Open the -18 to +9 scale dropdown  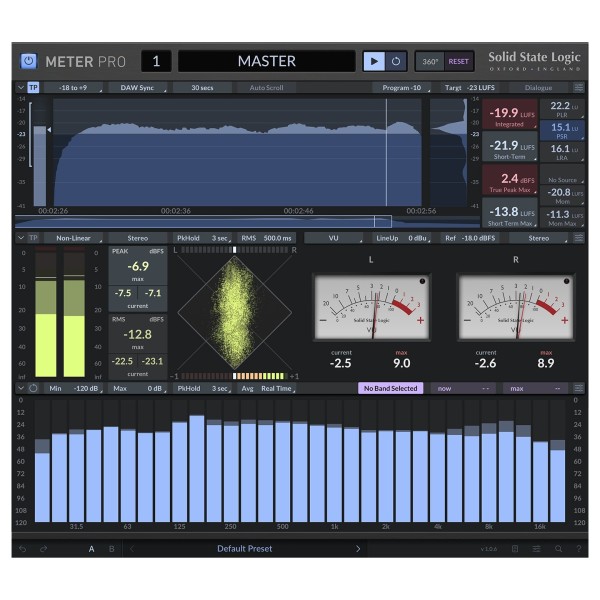[x=73, y=88]
